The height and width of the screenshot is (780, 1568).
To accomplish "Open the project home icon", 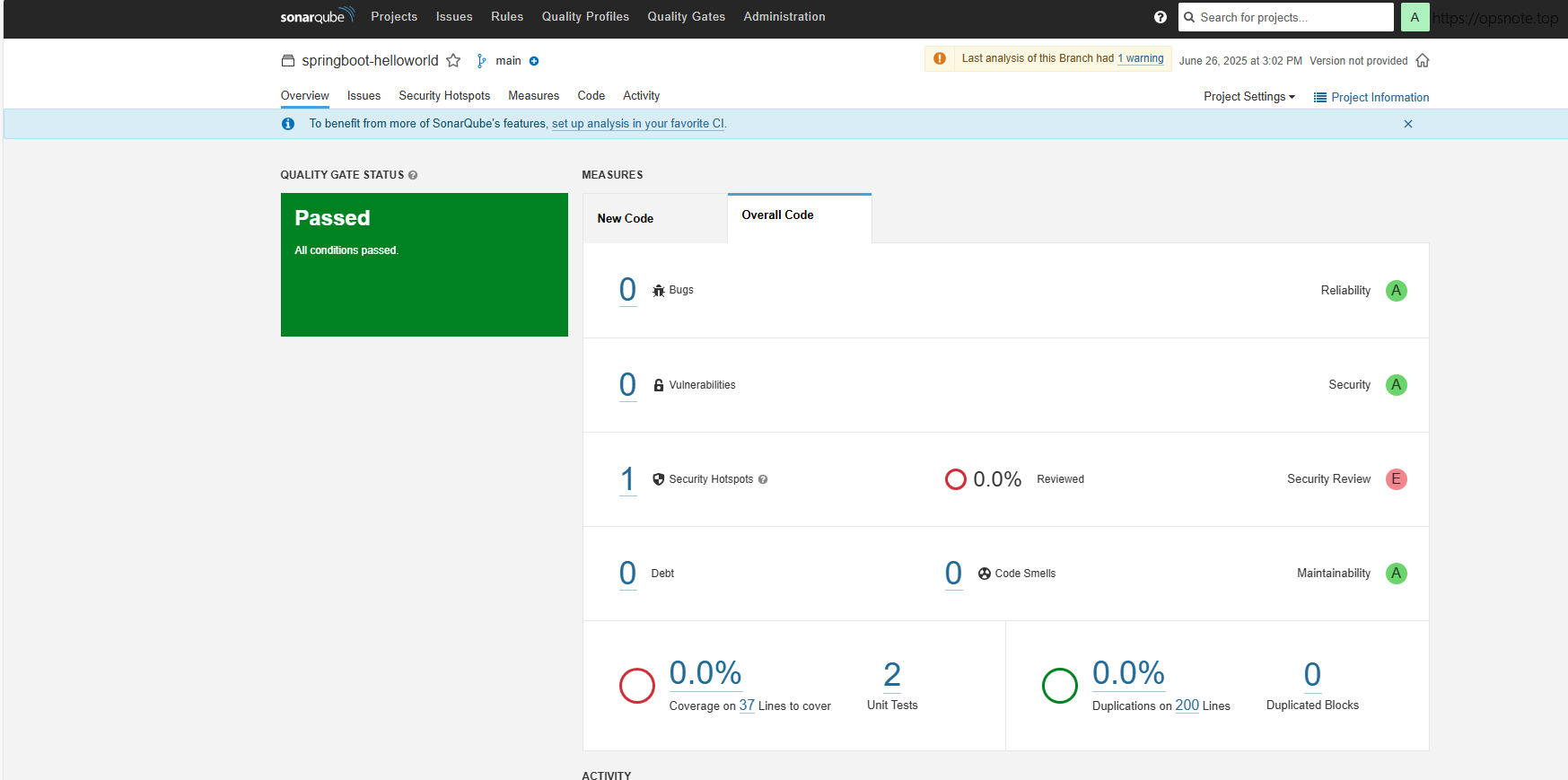I will (1423, 61).
